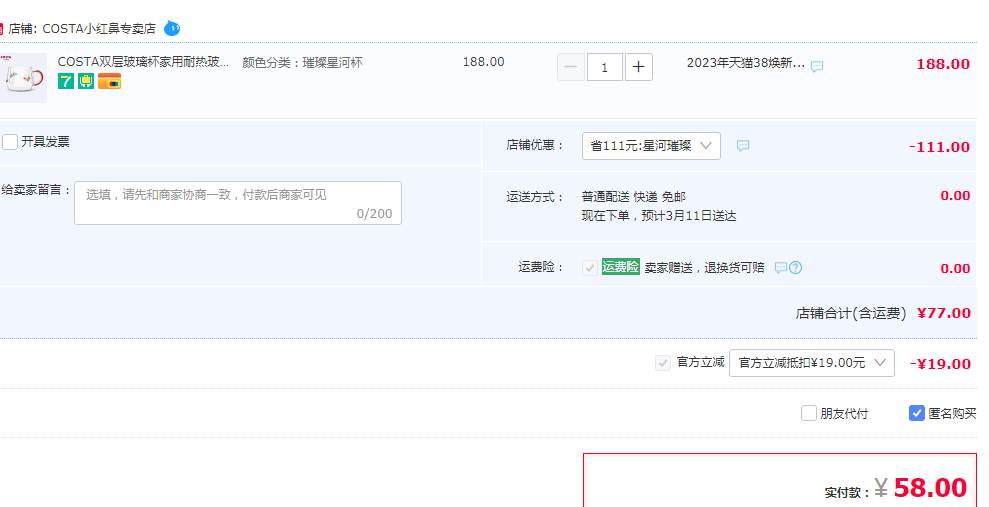Viewport: 989px width, 507px height.
Task: Click the -¥19.00 official reduction amount
Action: click(x=940, y=364)
